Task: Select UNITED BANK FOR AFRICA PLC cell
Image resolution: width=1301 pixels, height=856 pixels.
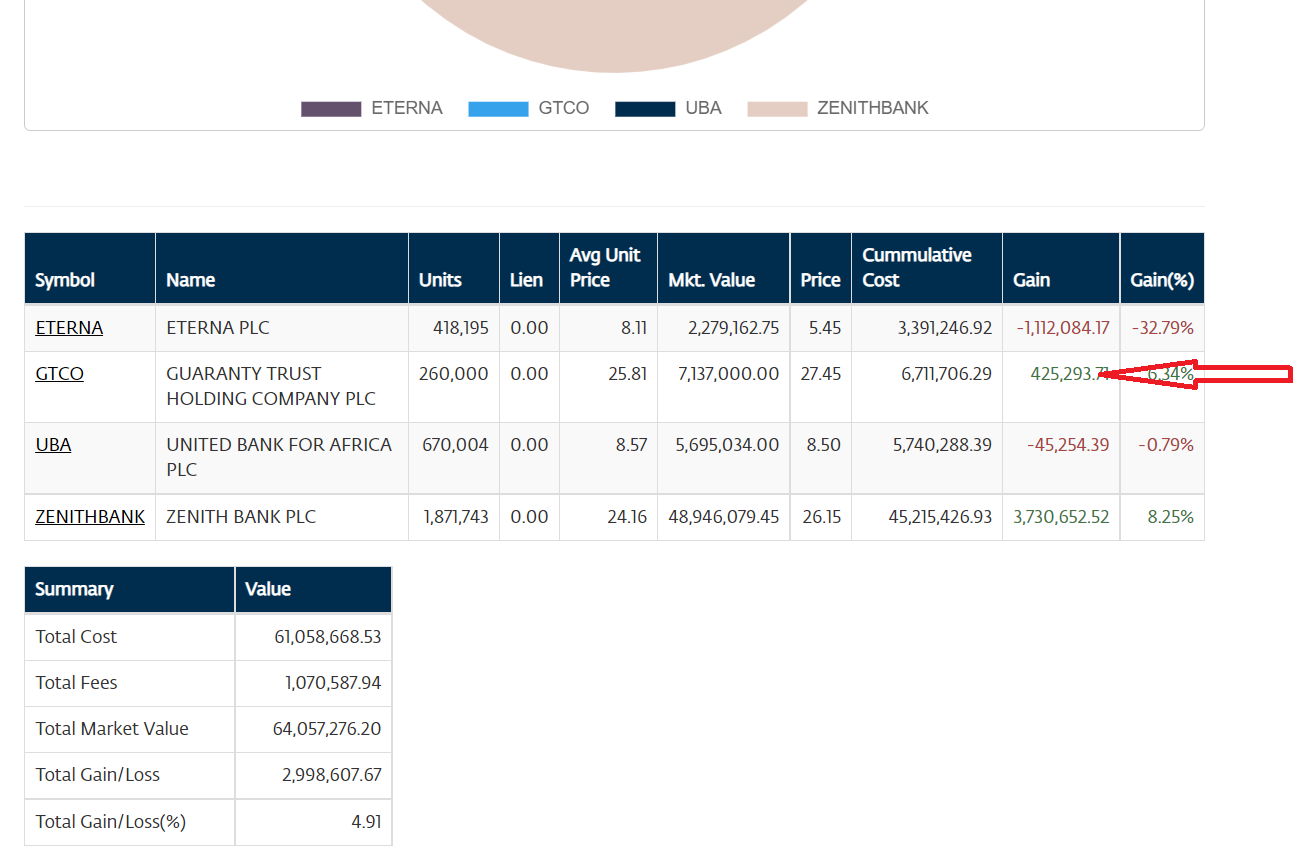Action: [x=282, y=457]
